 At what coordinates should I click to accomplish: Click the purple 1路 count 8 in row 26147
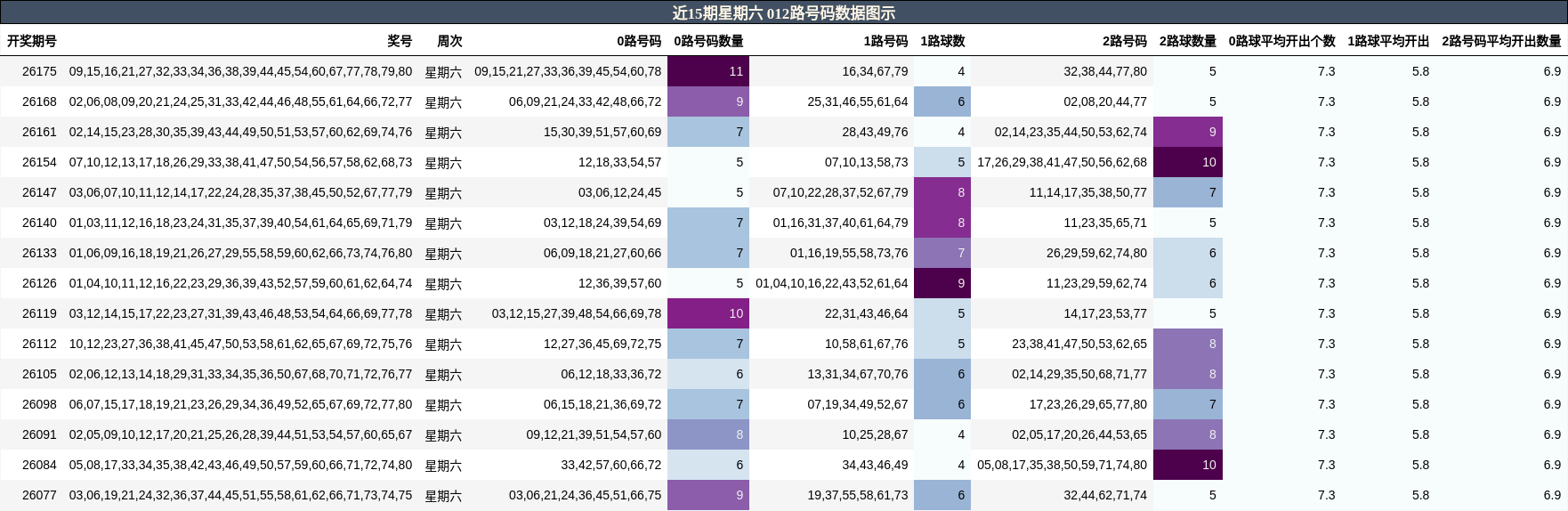tap(942, 192)
